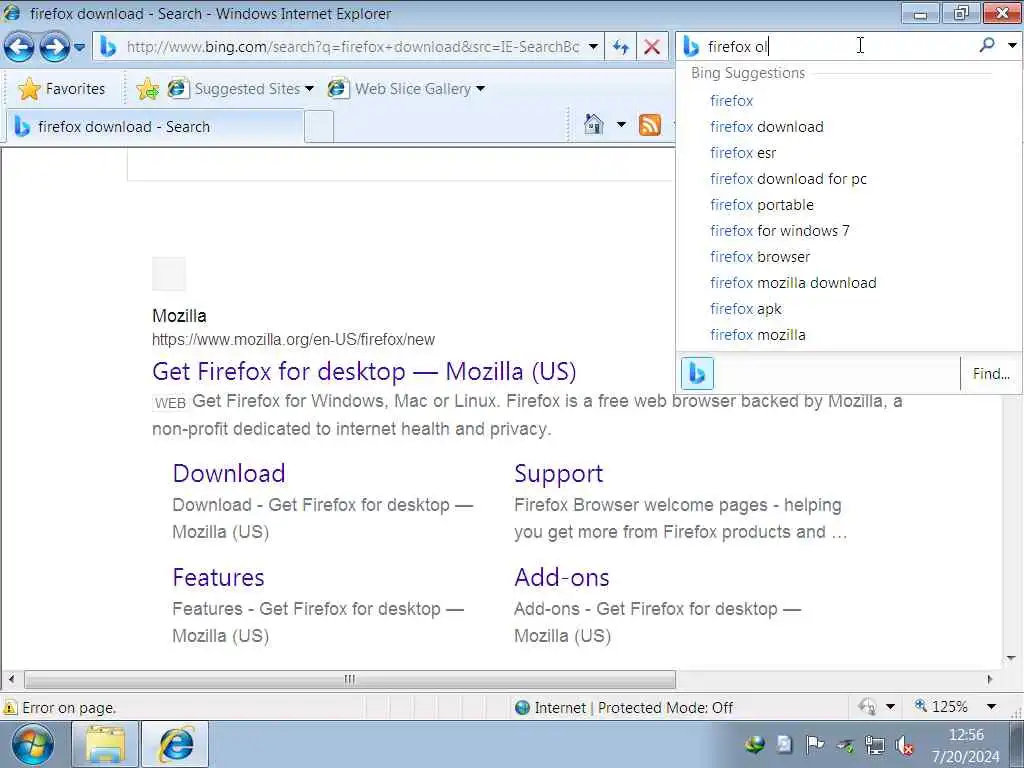Click the network tray icon
Image resolution: width=1024 pixels, height=768 pixels.
874,744
